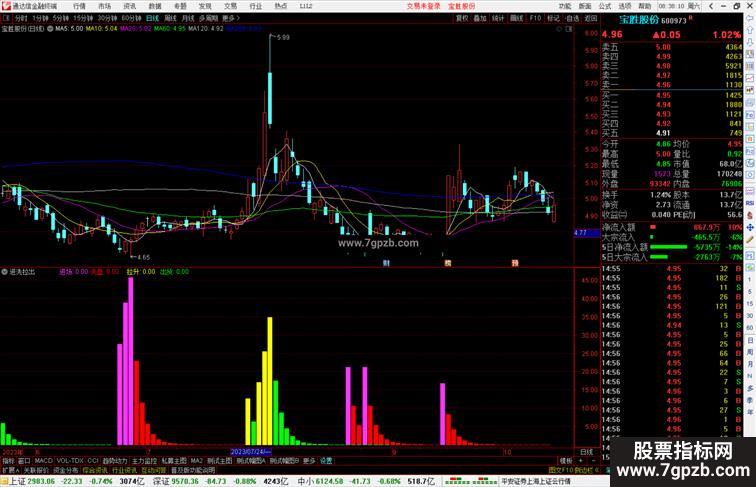The height and width of the screenshot is (487, 756).
Task: Open the 帮助 menu
Action: tap(645, 6)
